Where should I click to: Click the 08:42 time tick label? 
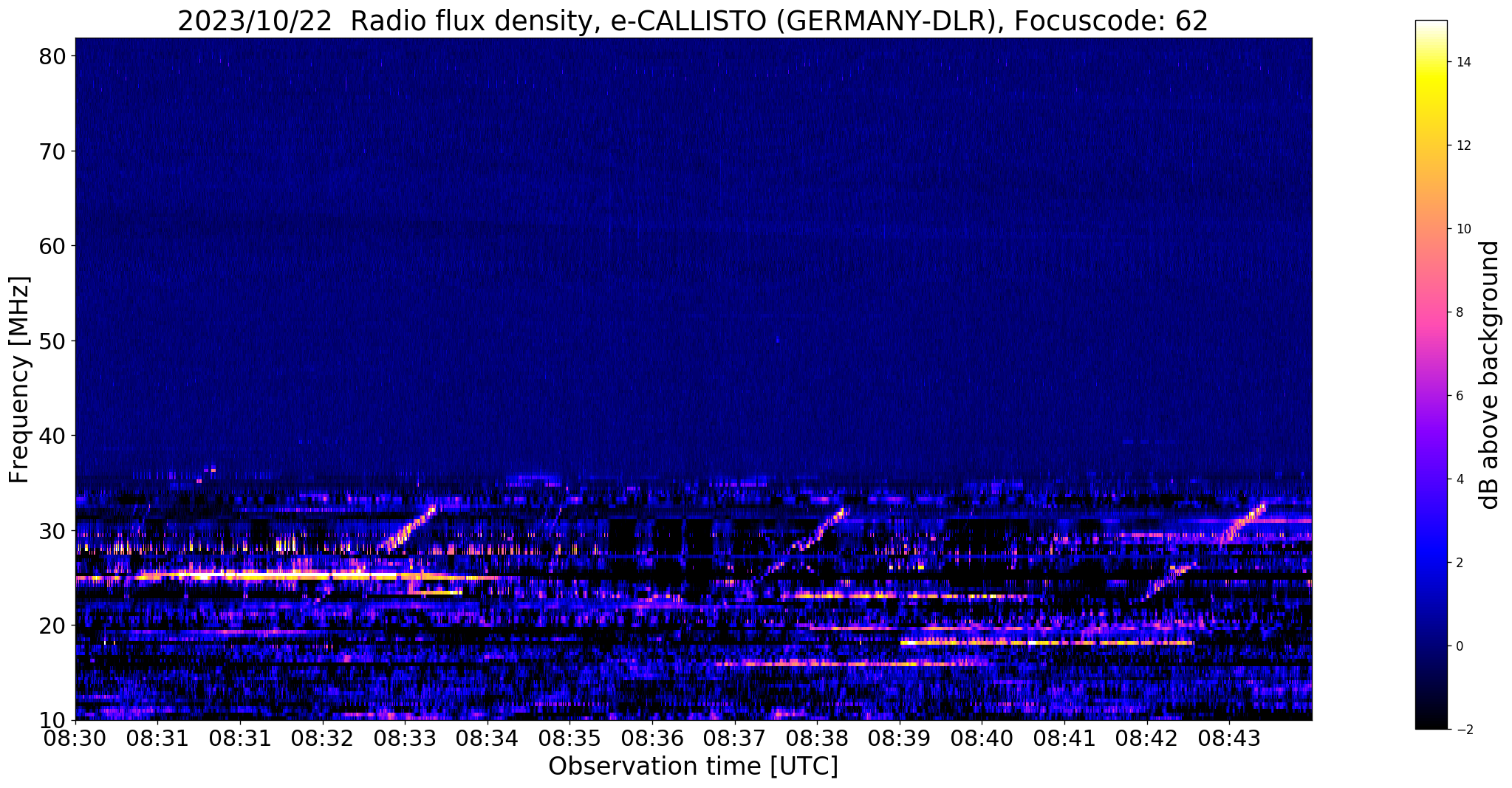click(x=1147, y=738)
